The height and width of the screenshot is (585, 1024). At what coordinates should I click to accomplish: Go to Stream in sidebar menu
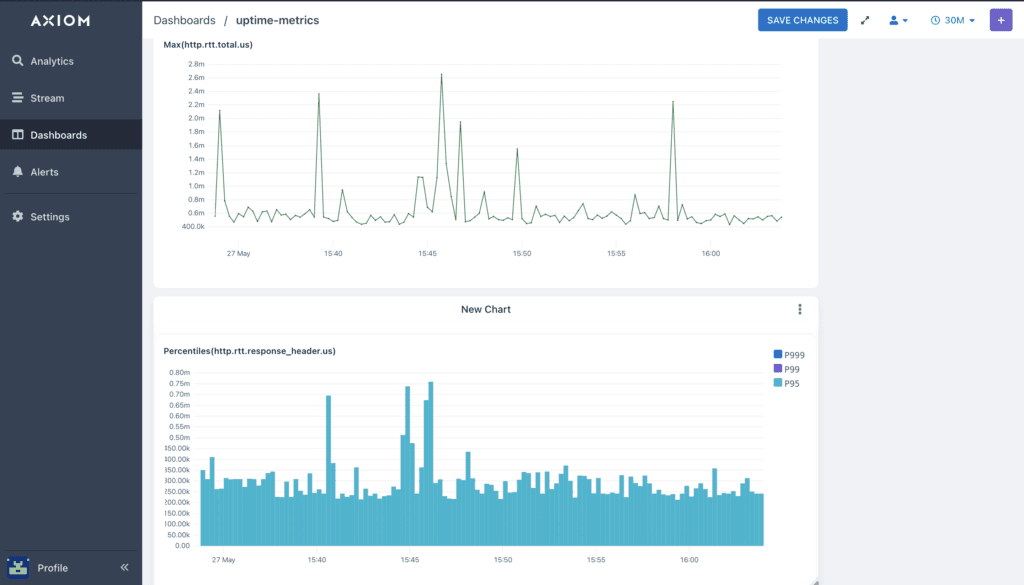[47, 98]
